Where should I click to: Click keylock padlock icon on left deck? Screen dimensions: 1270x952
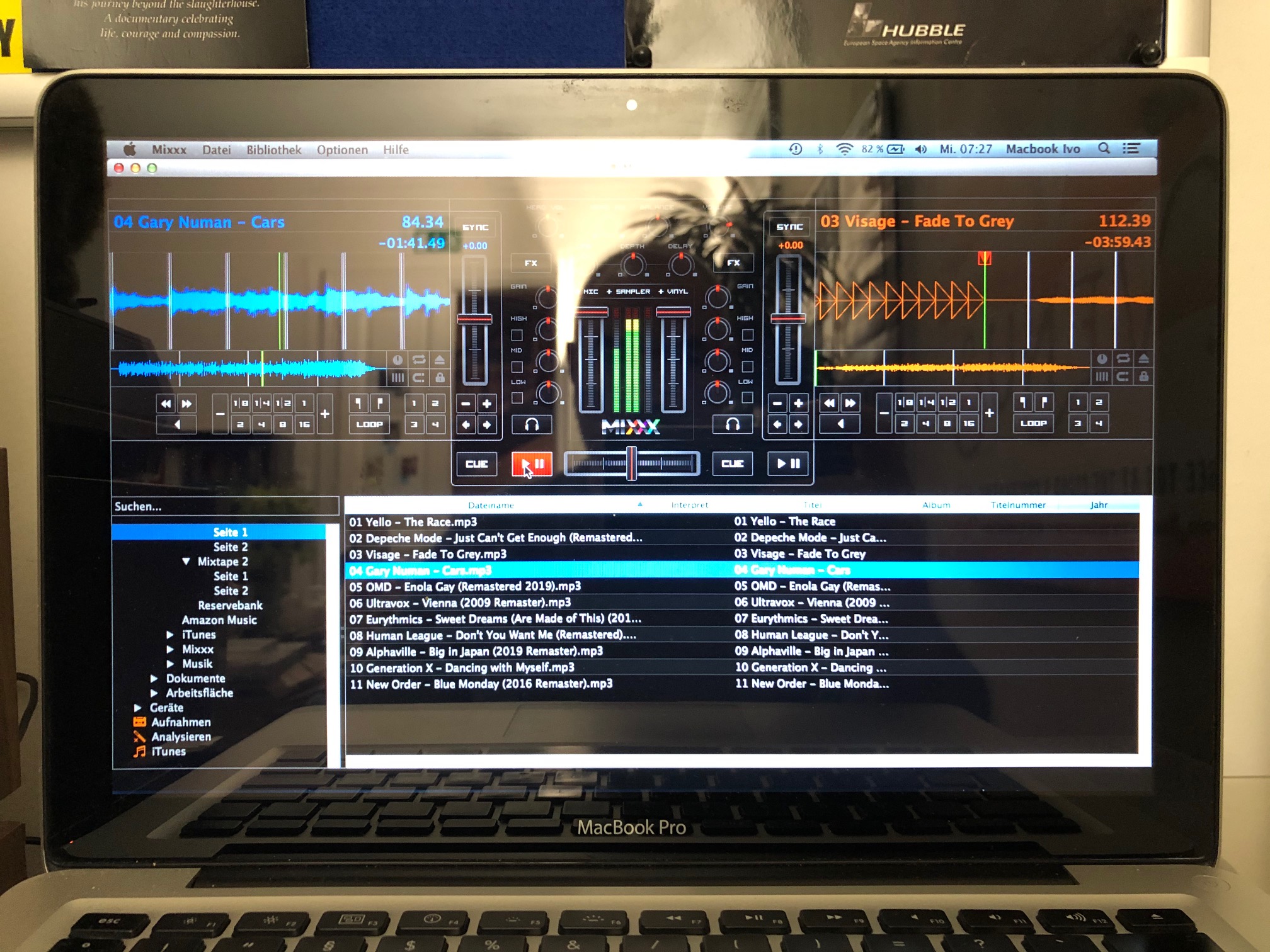[440, 378]
